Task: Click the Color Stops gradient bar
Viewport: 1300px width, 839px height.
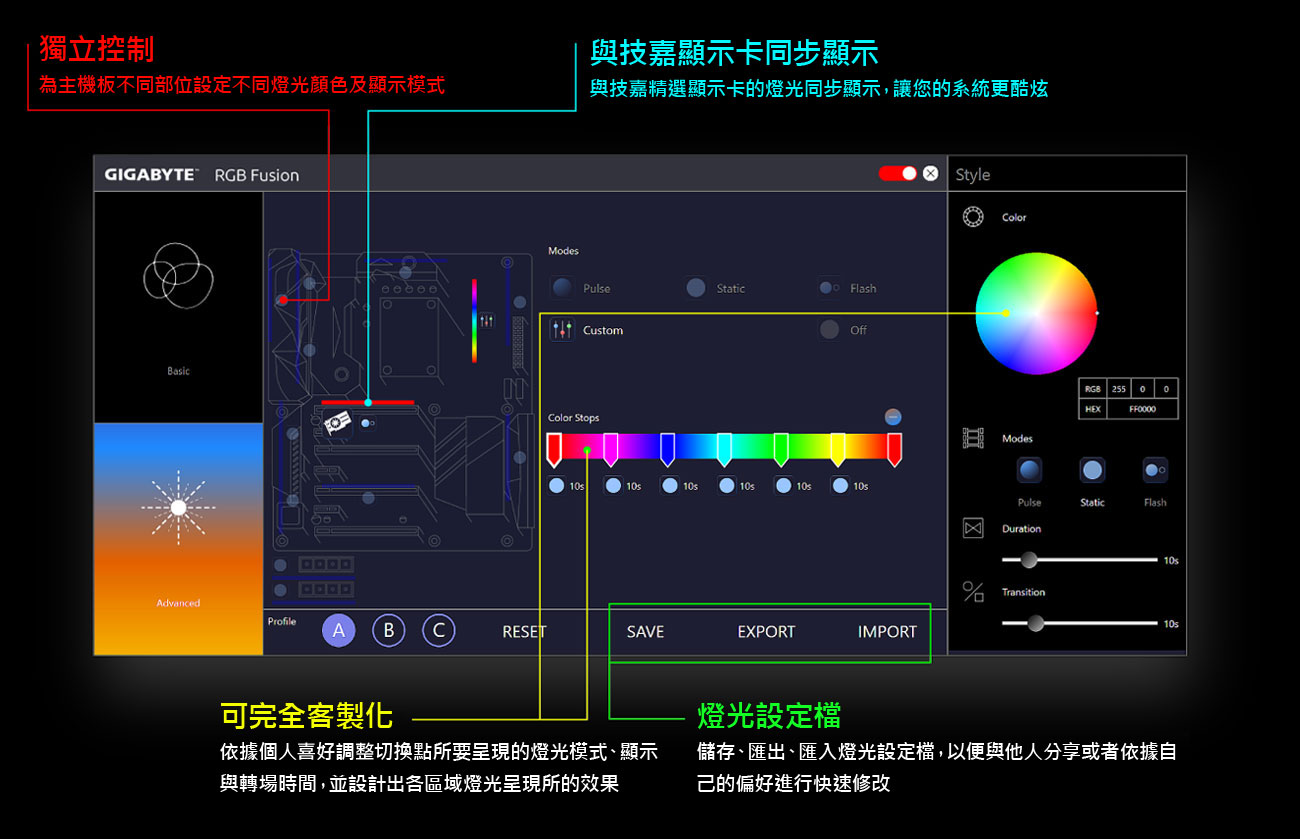Action: pos(724,446)
